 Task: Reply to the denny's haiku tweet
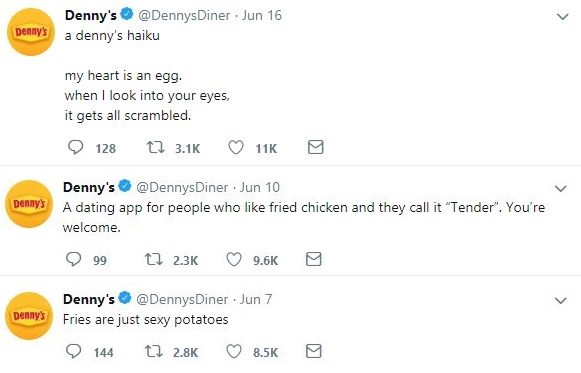(76, 147)
